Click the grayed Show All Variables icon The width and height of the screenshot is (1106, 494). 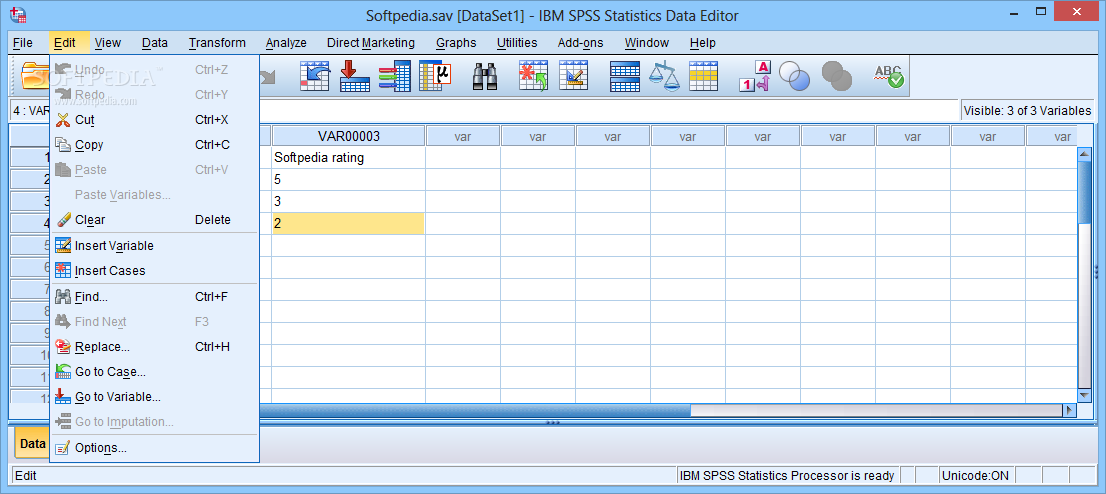coord(837,76)
